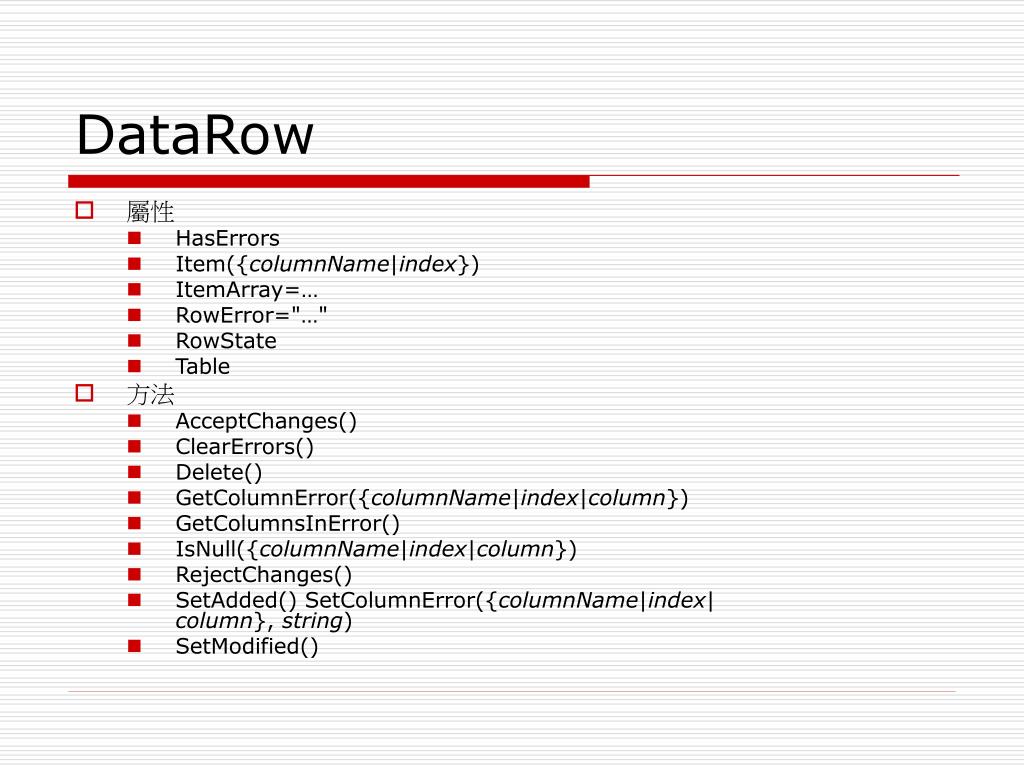Viewport: 1024px width, 768px height.
Task: Click the red bullet beside AcceptChanges()
Action: (135, 421)
